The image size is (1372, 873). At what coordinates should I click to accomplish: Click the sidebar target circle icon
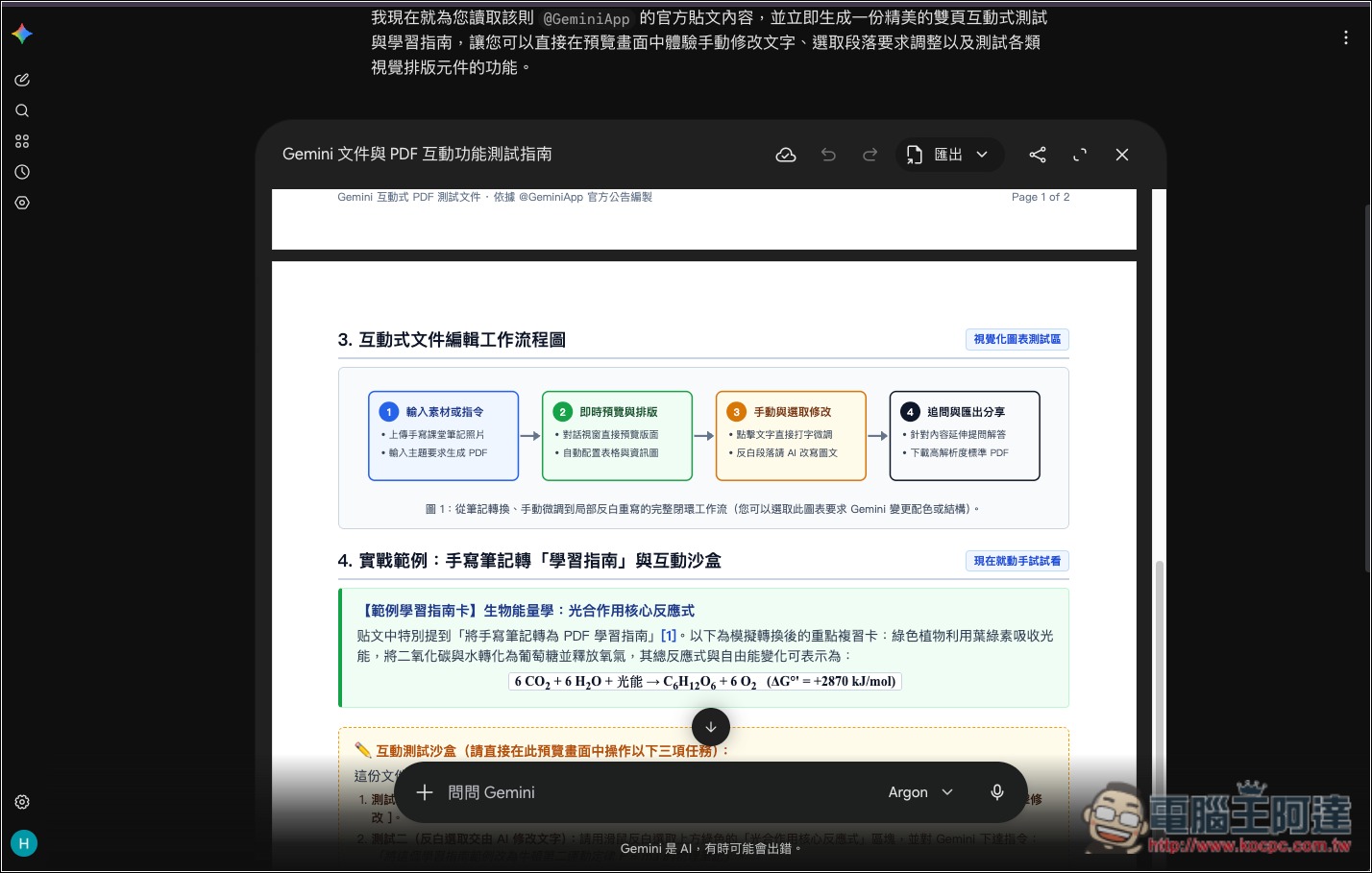point(22,203)
